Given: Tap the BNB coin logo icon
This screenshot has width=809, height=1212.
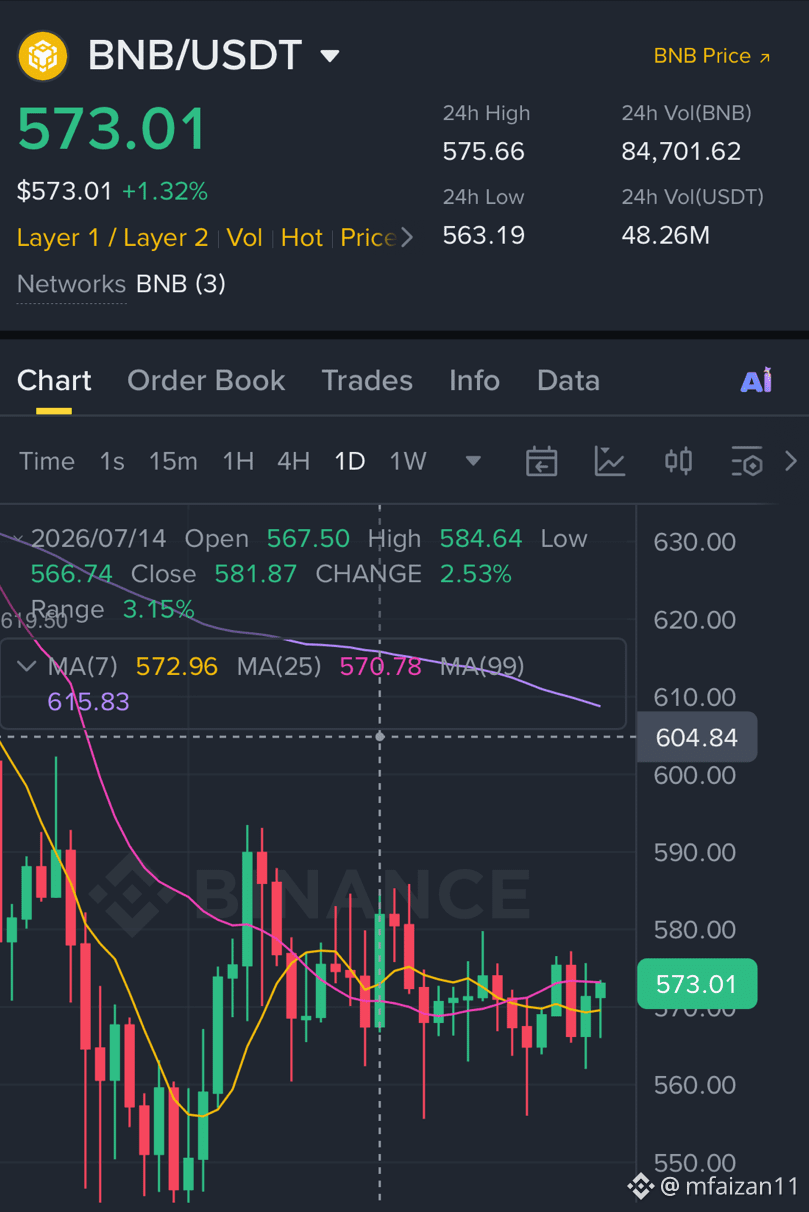Looking at the screenshot, I should pos(43,55).
